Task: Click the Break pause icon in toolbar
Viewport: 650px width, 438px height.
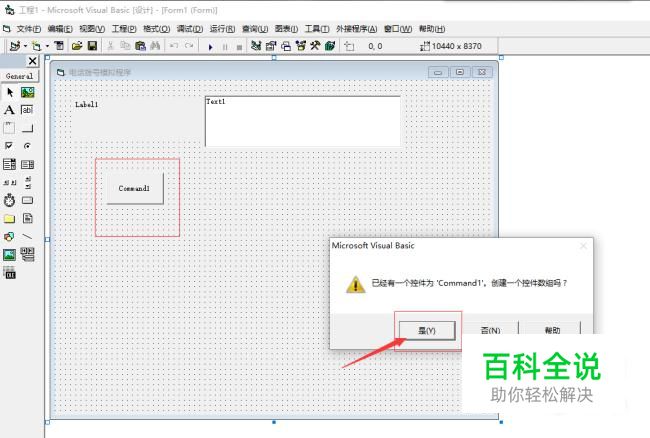Action: tap(225, 47)
